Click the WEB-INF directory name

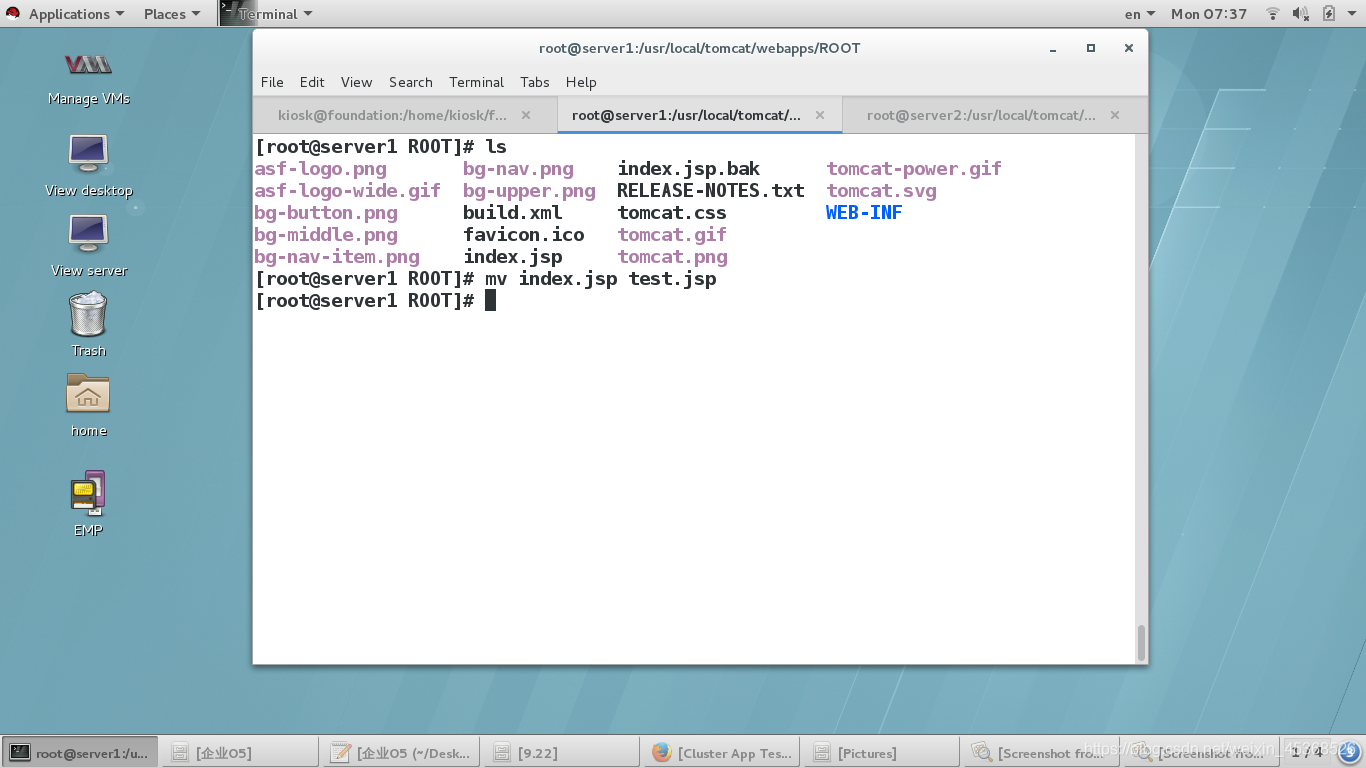pos(864,213)
